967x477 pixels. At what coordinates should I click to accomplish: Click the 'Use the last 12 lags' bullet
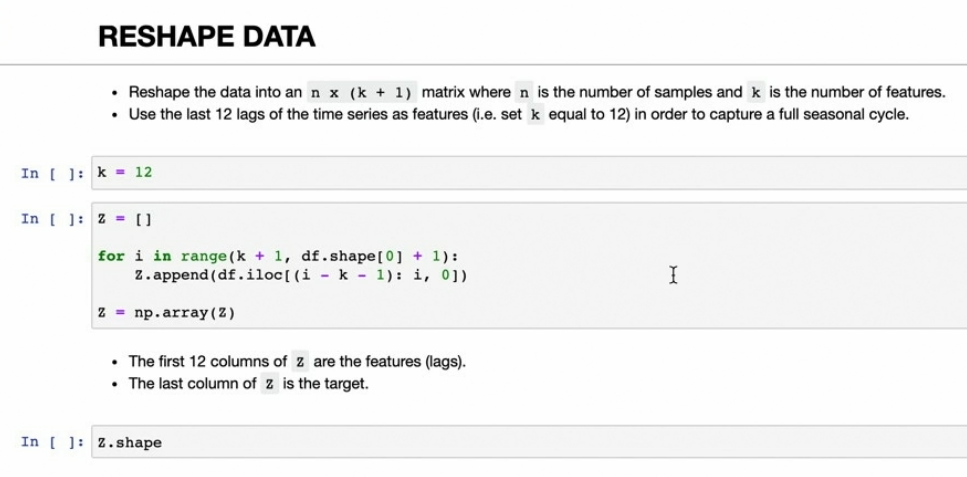tap(520, 114)
